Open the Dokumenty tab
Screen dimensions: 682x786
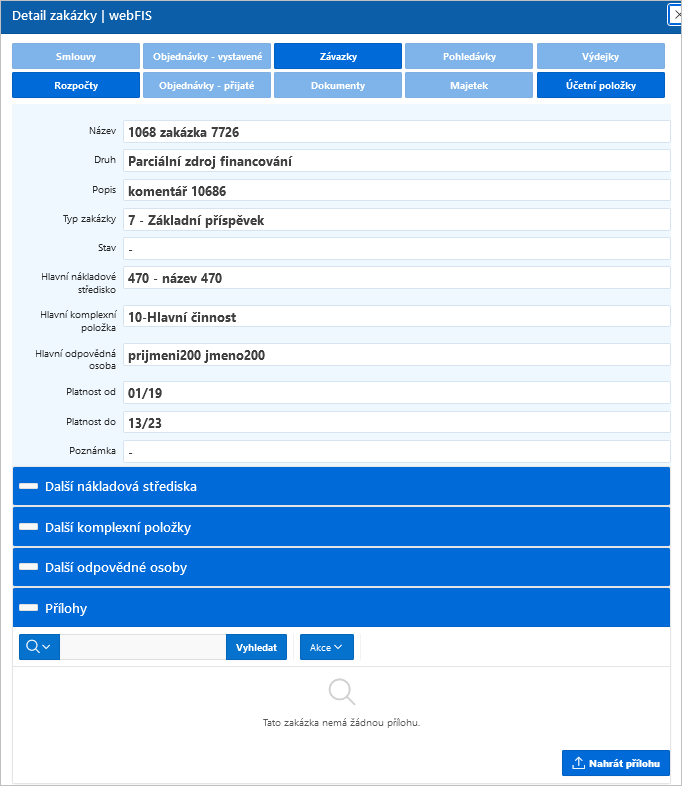pos(338,85)
